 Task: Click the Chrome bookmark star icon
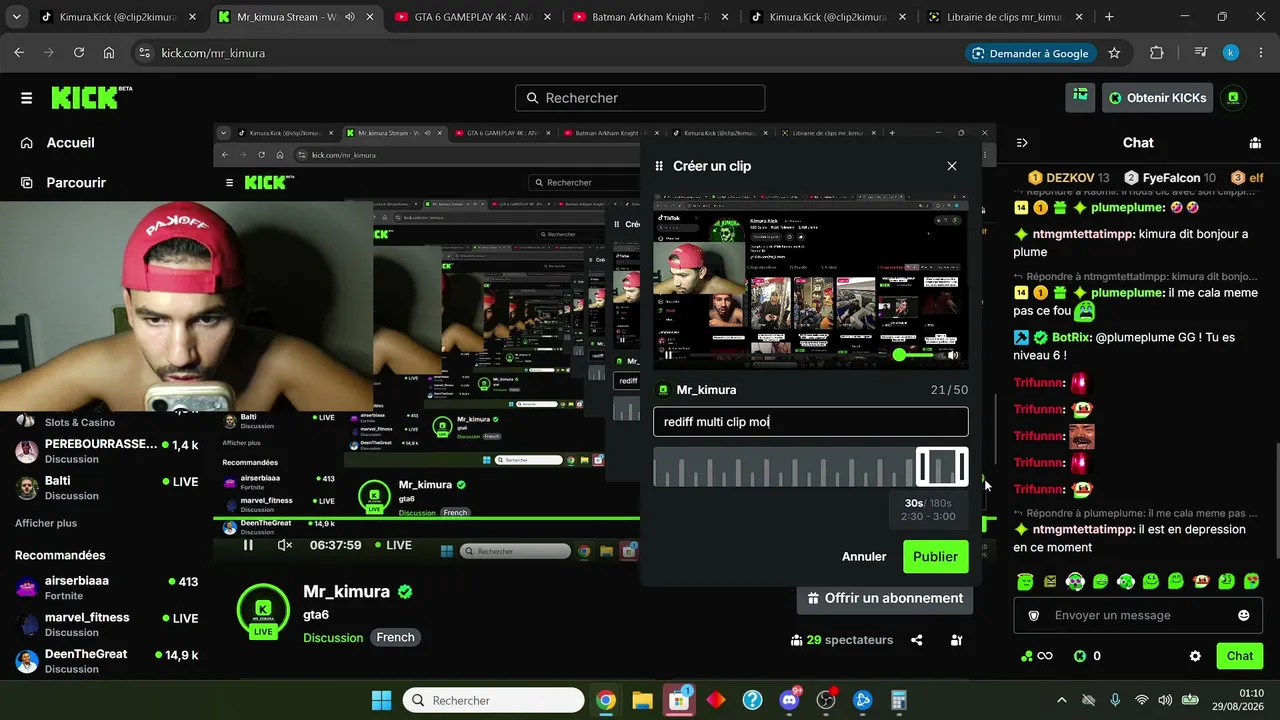[x=1114, y=53]
